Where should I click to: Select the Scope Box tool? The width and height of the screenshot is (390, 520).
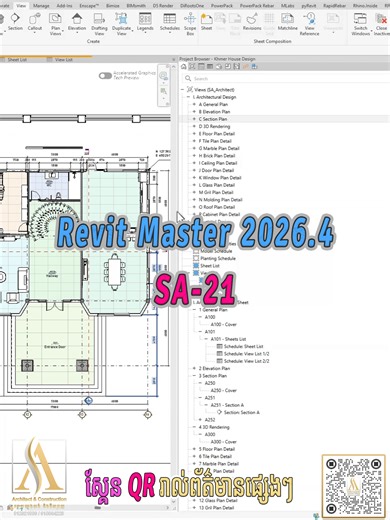[x=190, y=24]
